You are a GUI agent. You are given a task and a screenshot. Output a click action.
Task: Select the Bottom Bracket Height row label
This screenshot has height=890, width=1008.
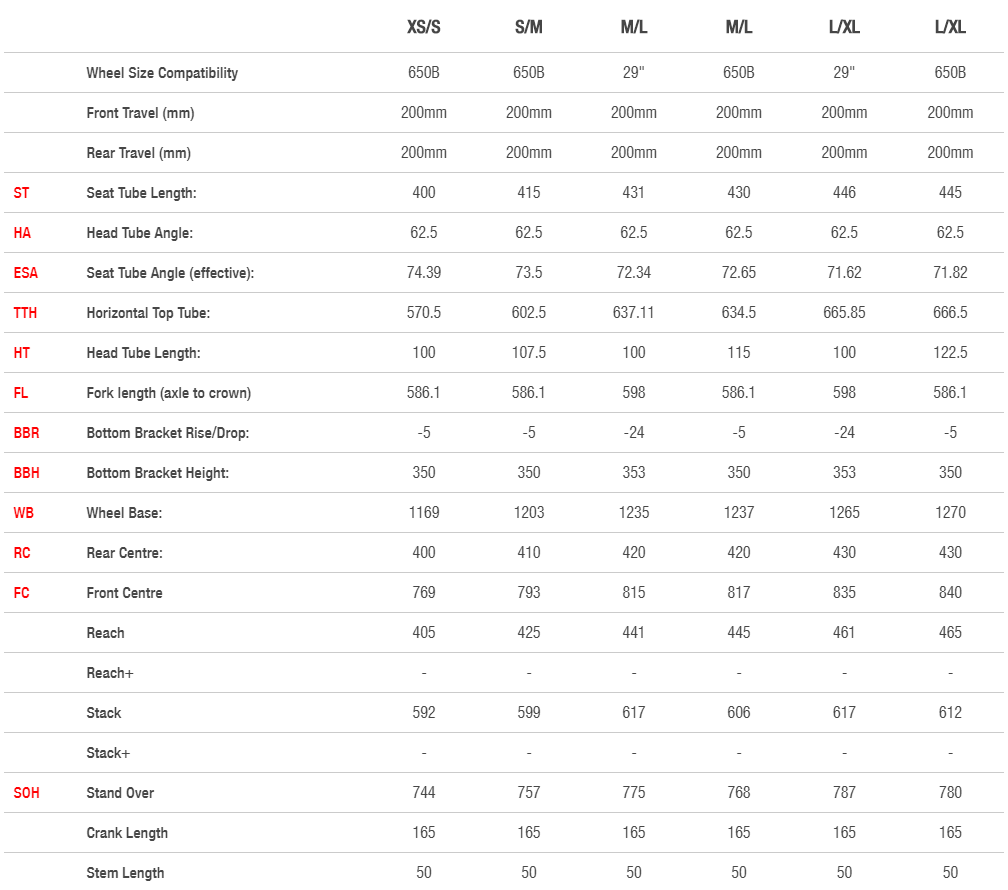158,473
